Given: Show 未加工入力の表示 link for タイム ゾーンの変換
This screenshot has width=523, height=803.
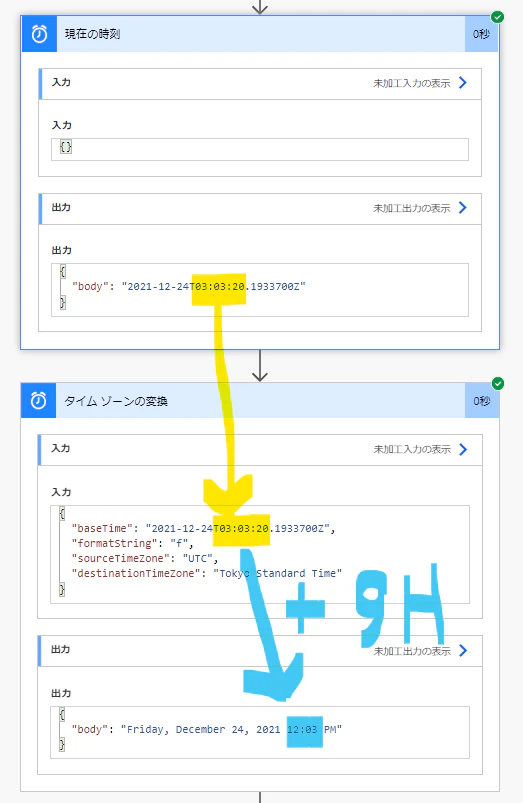Looking at the screenshot, I should [412, 449].
